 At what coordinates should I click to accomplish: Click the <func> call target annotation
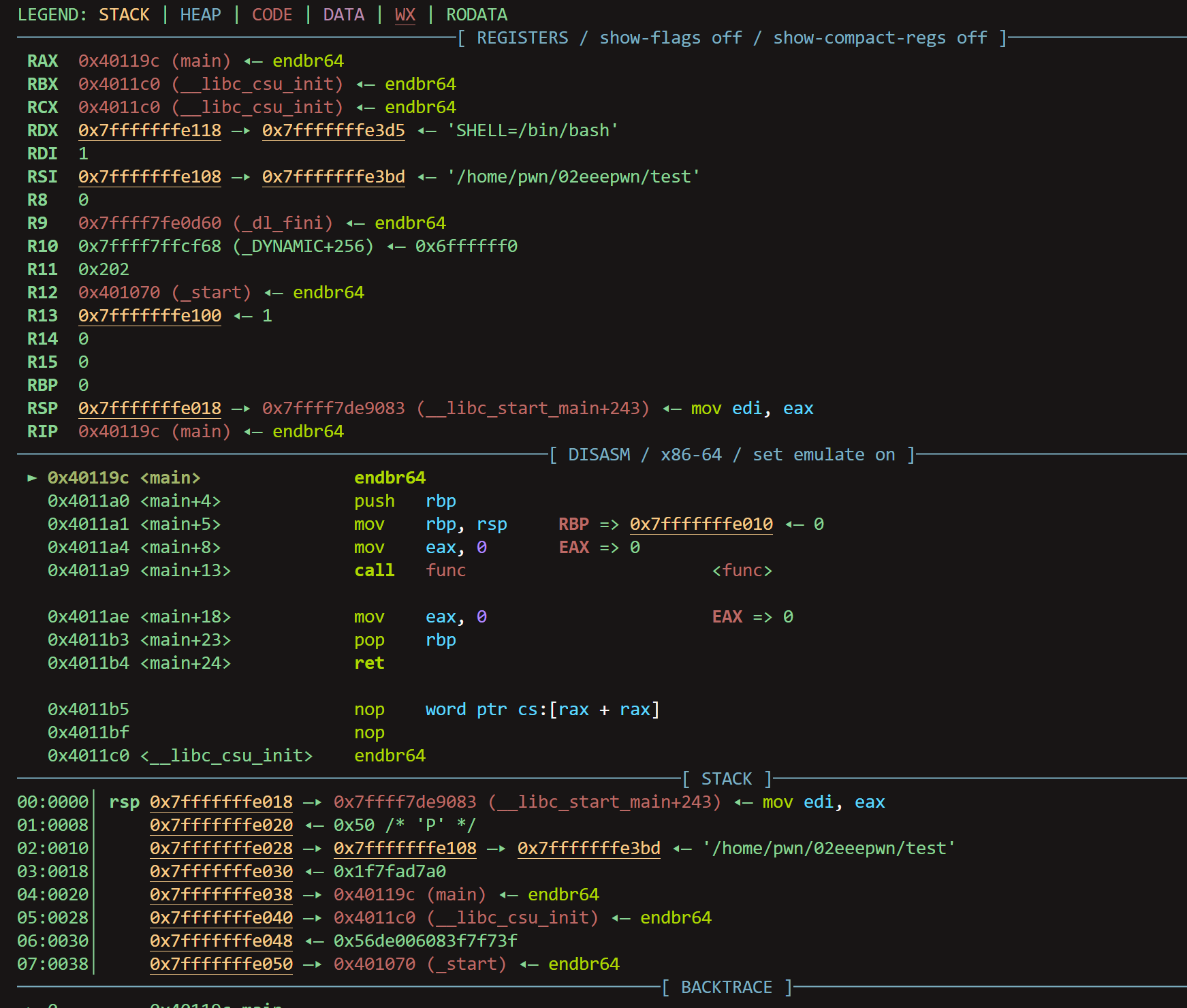tap(742, 570)
